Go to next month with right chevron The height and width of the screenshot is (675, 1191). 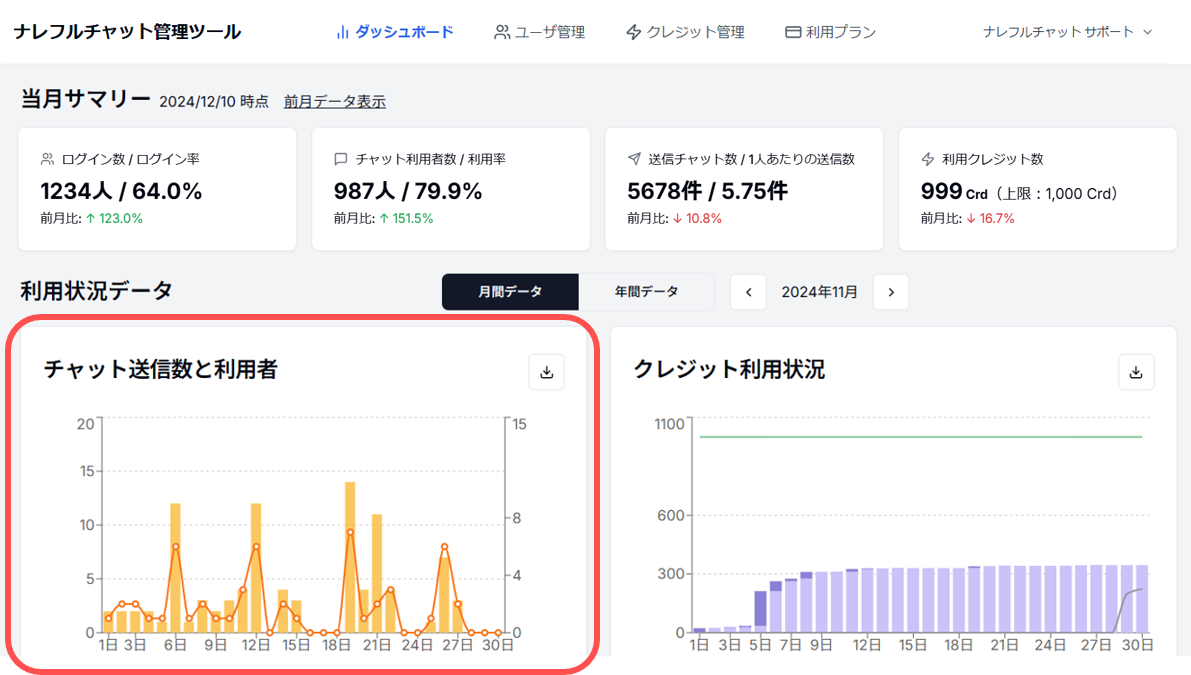pyautogui.click(x=890, y=292)
